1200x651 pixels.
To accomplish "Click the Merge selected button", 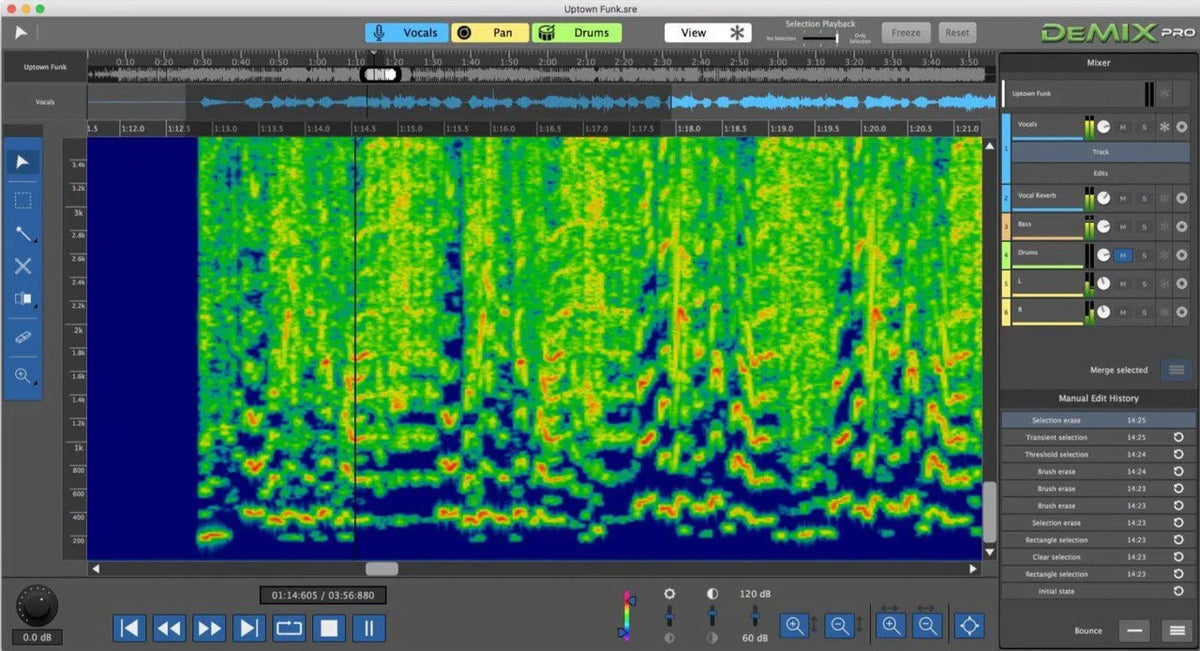I will click(1117, 369).
